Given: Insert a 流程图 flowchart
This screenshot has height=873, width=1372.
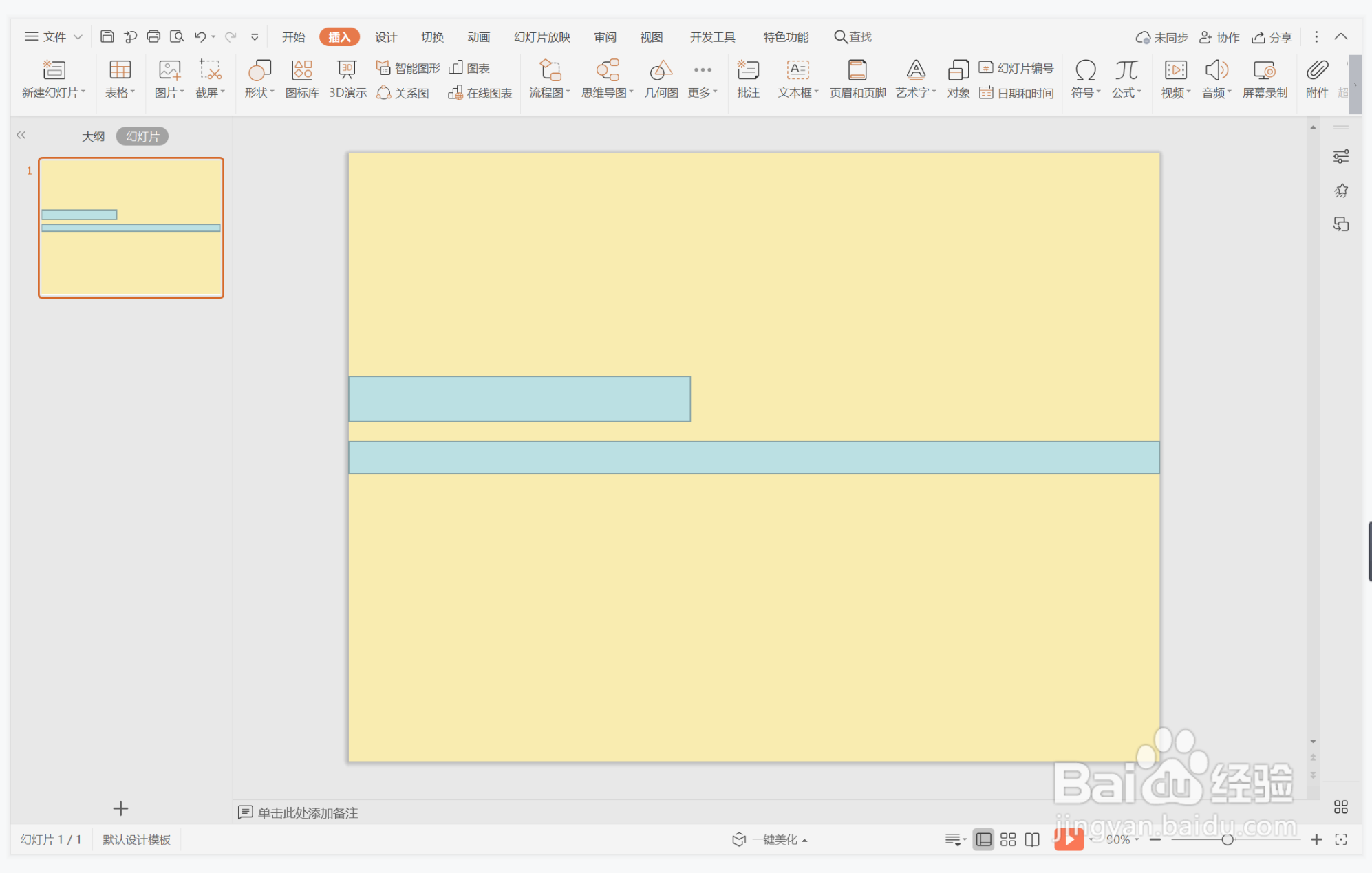Looking at the screenshot, I should [549, 78].
